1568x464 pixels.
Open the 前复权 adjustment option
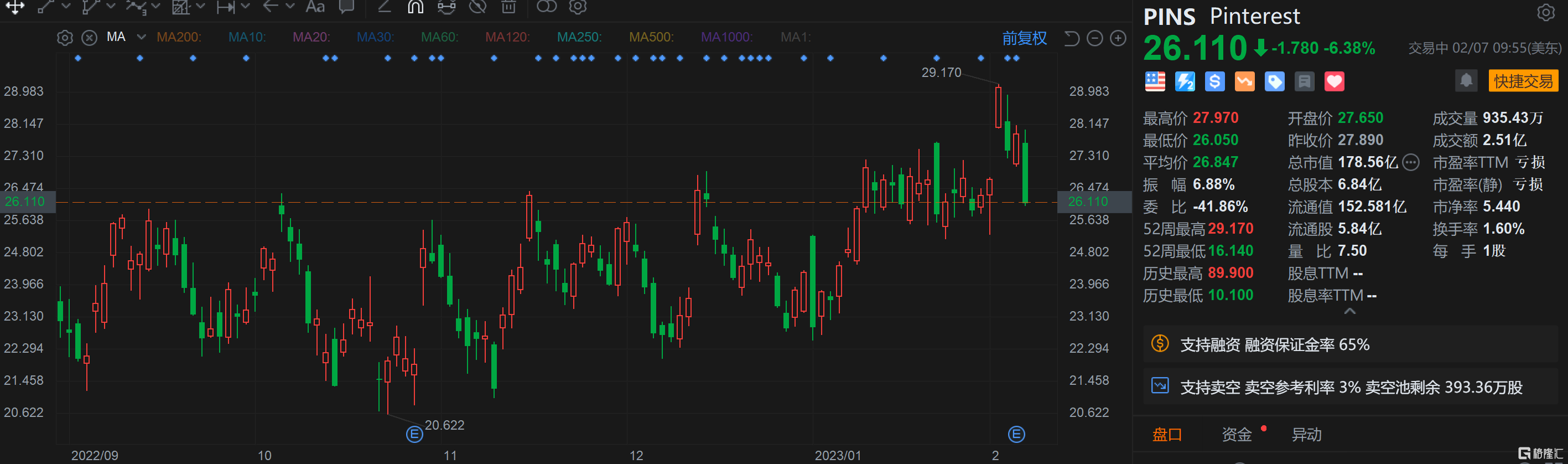click(1025, 38)
